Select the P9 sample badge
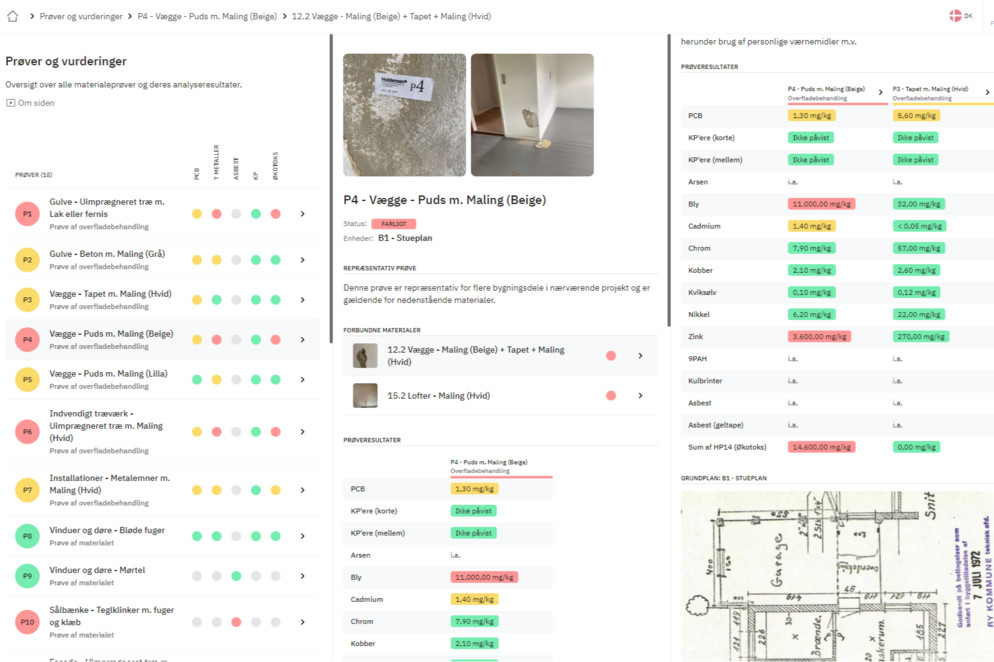Screen dimensions: 994x662 coord(27,576)
